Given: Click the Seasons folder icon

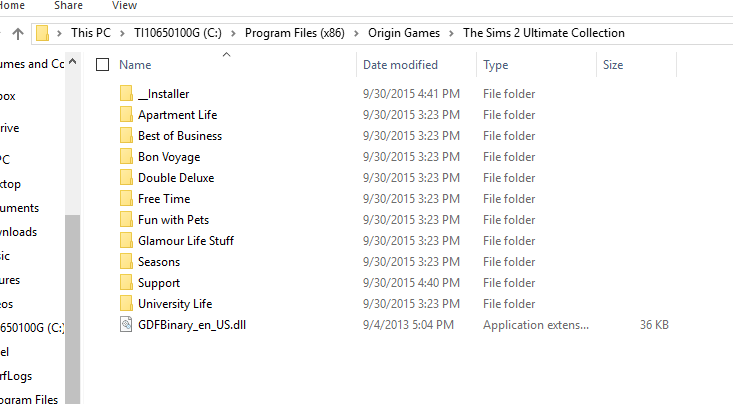Looking at the screenshot, I should (126, 262).
